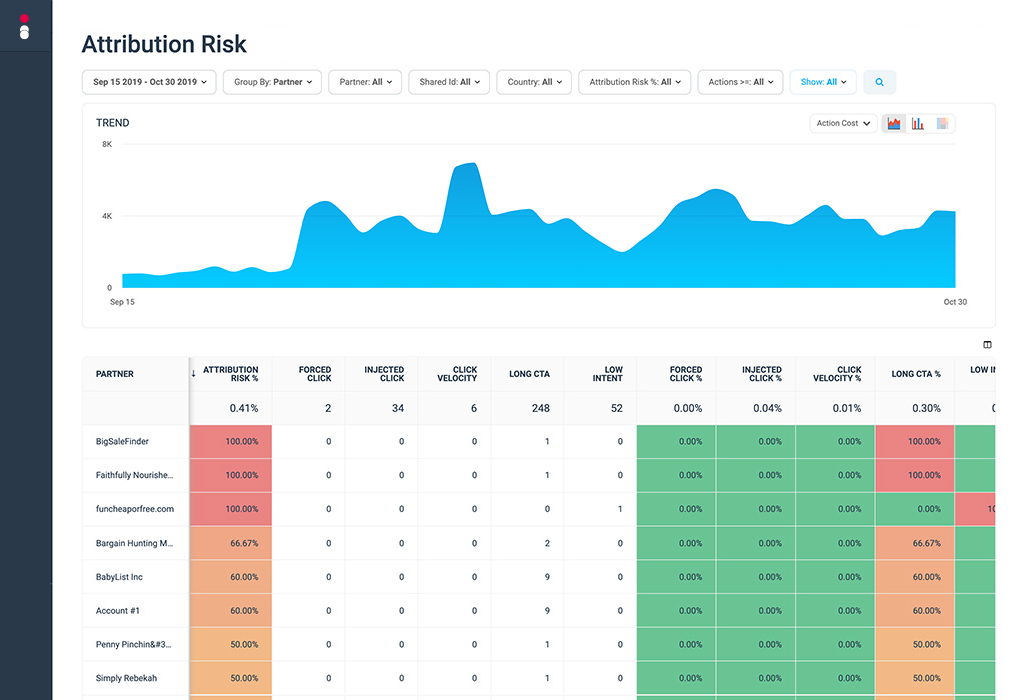The height and width of the screenshot is (700, 1024).
Task: Select the BigSaleFinder partner row
Action: coord(122,441)
